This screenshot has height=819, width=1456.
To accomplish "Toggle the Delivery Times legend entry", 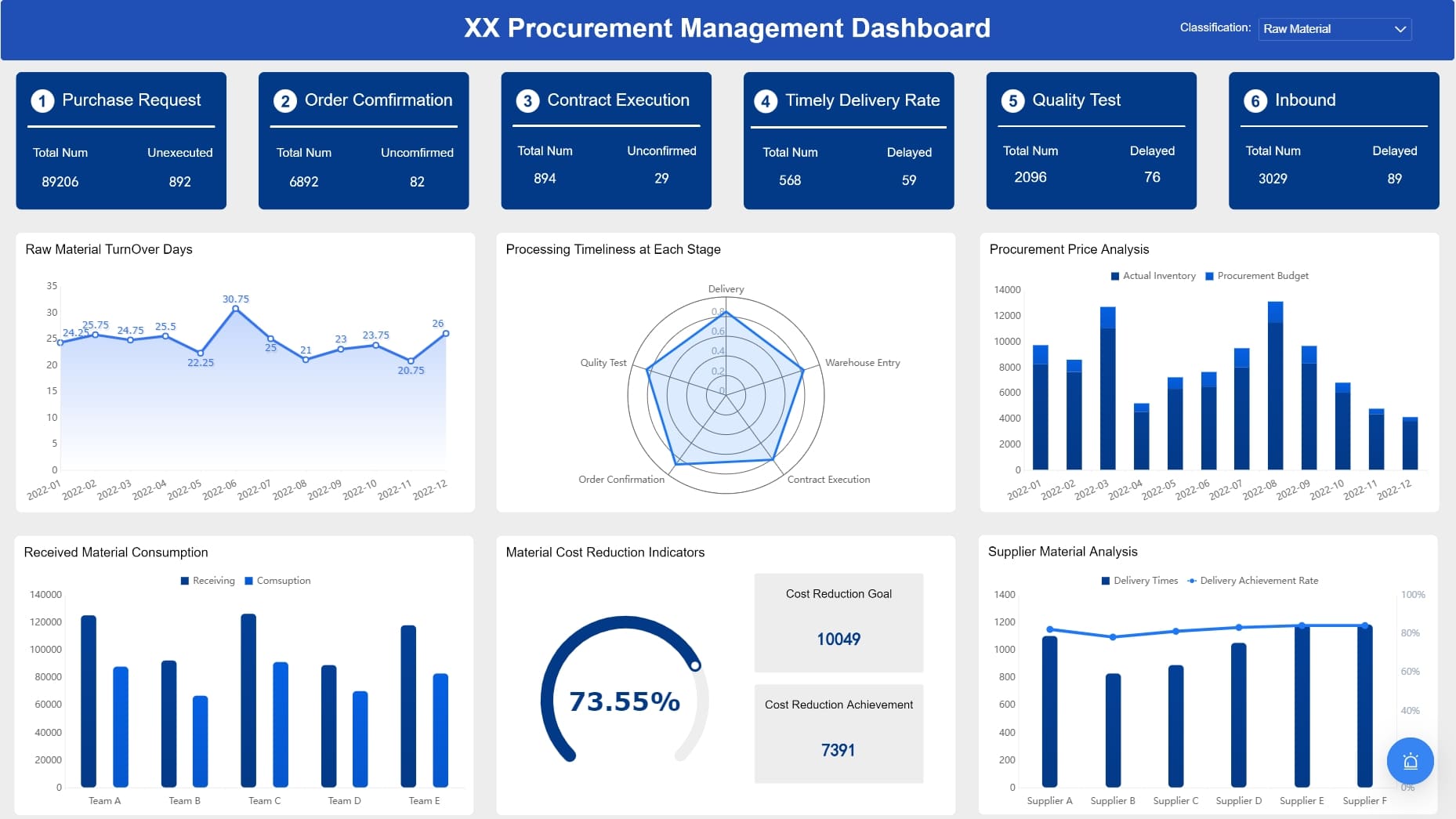I will tap(1139, 581).
